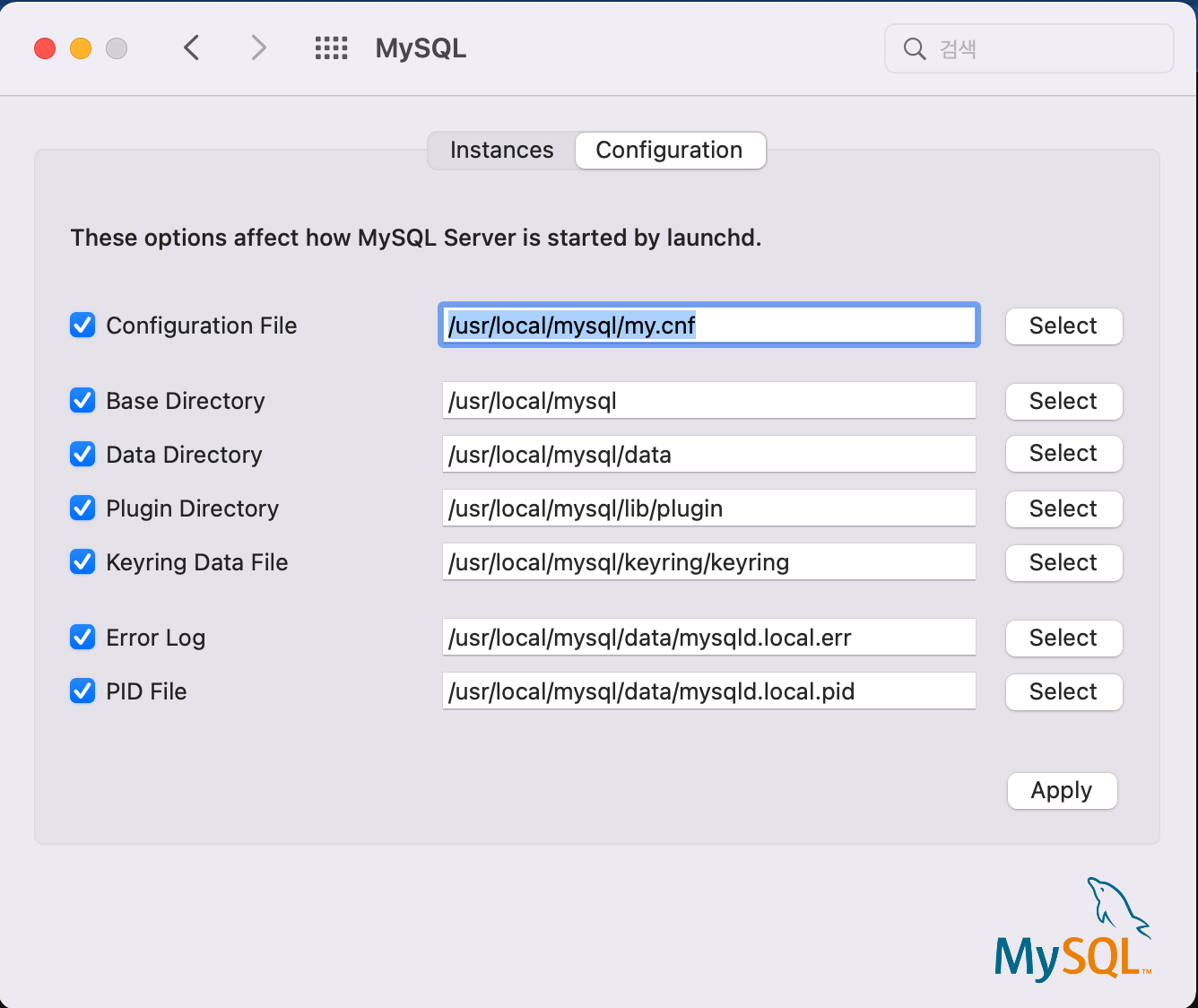Uncheck the Keyring Data File checkbox
Viewport: 1198px width, 1008px height.
(82, 561)
